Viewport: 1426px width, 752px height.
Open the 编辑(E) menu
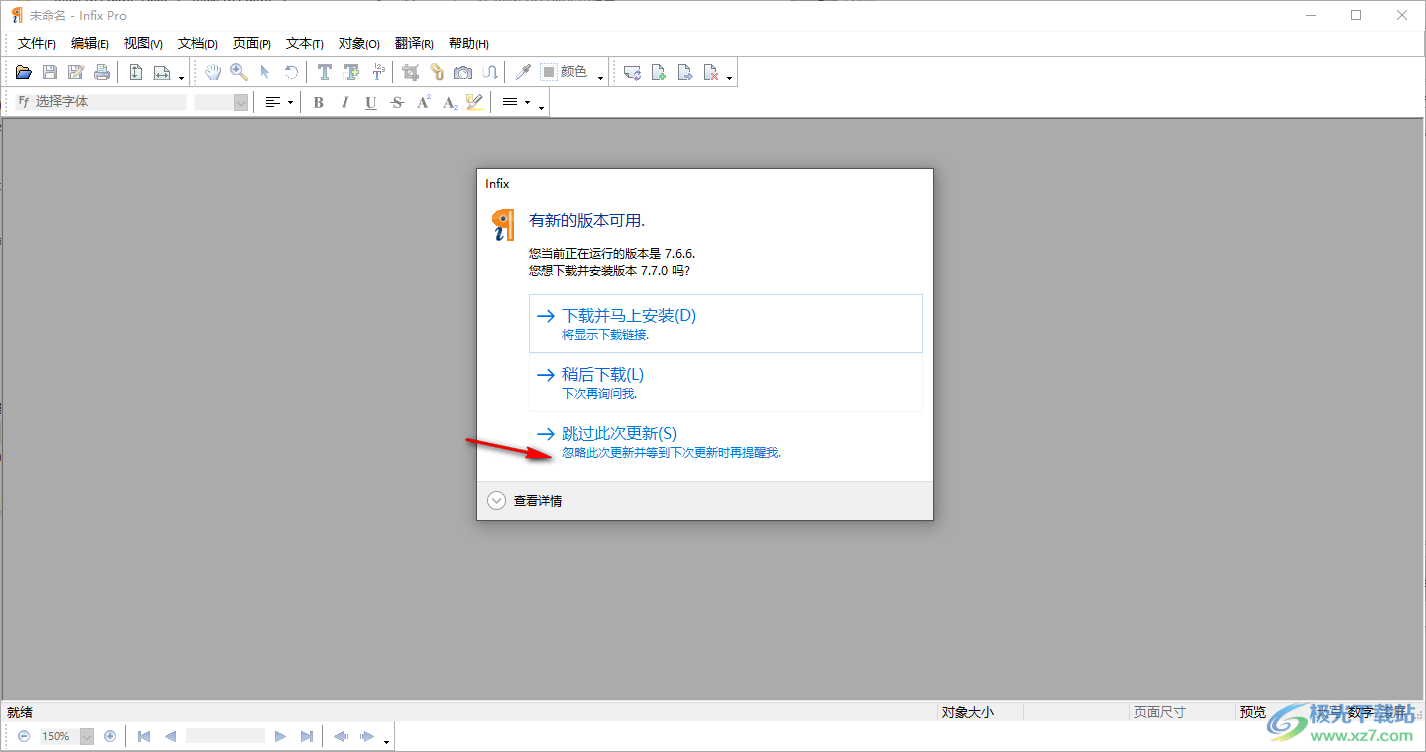90,44
